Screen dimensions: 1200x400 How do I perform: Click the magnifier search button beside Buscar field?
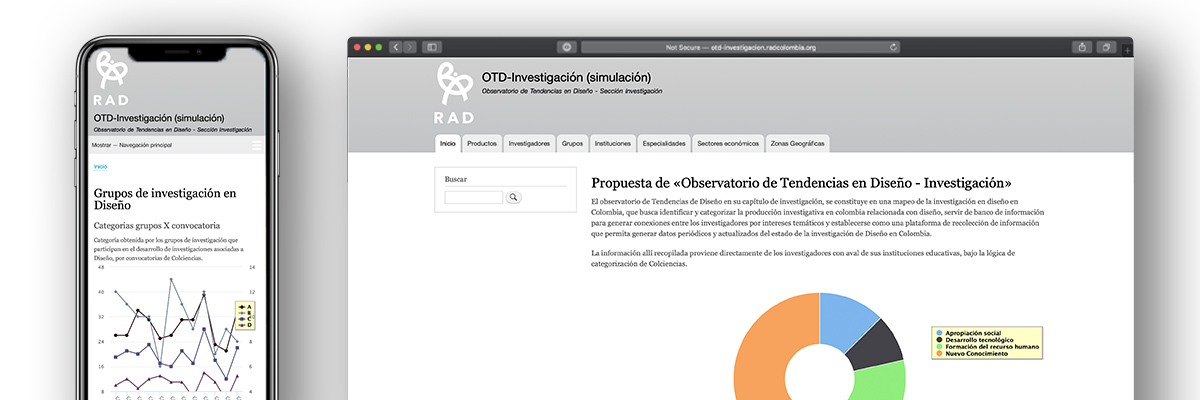pos(514,198)
